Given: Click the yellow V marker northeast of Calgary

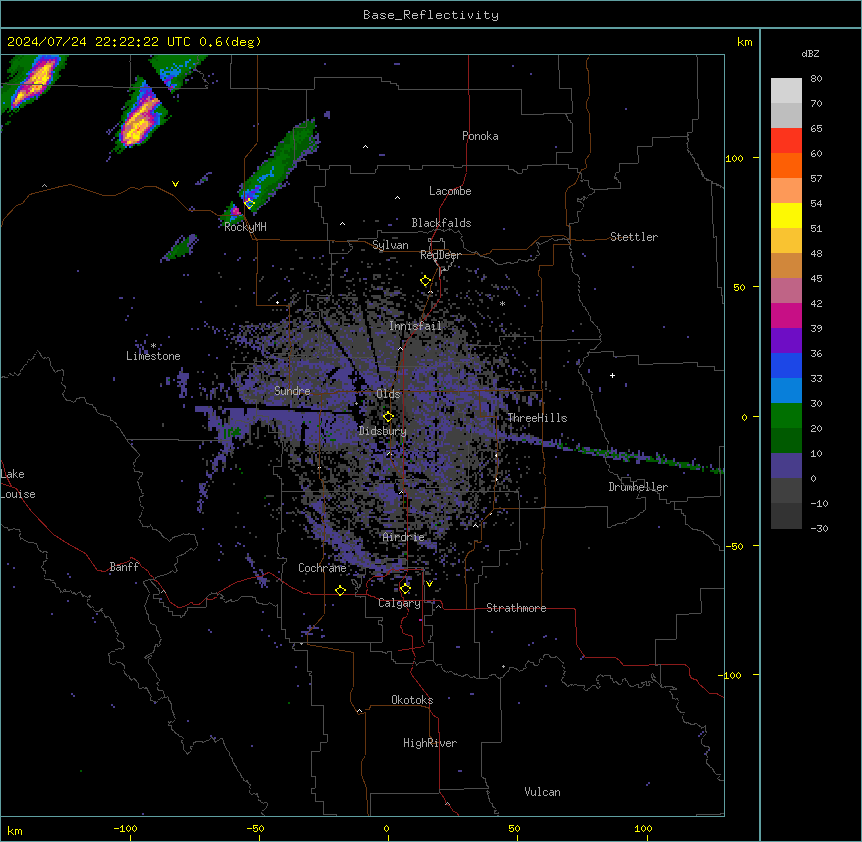Looking at the screenshot, I should [x=429, y=584].
